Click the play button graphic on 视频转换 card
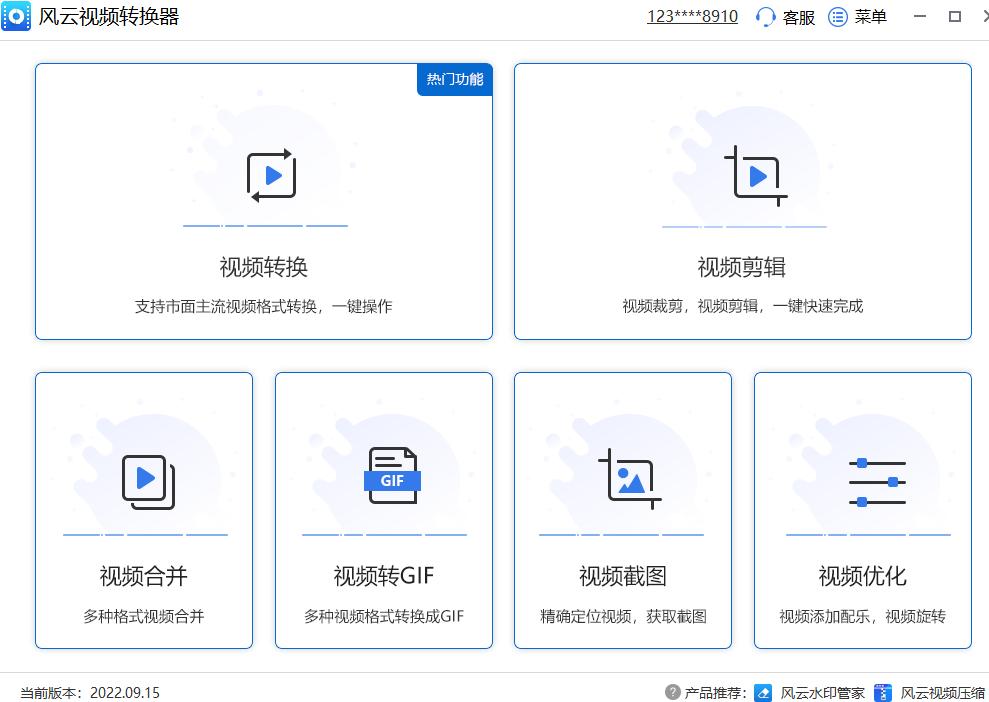The width and height of the screenshot is (989, 702). click(x=271, y=173)
